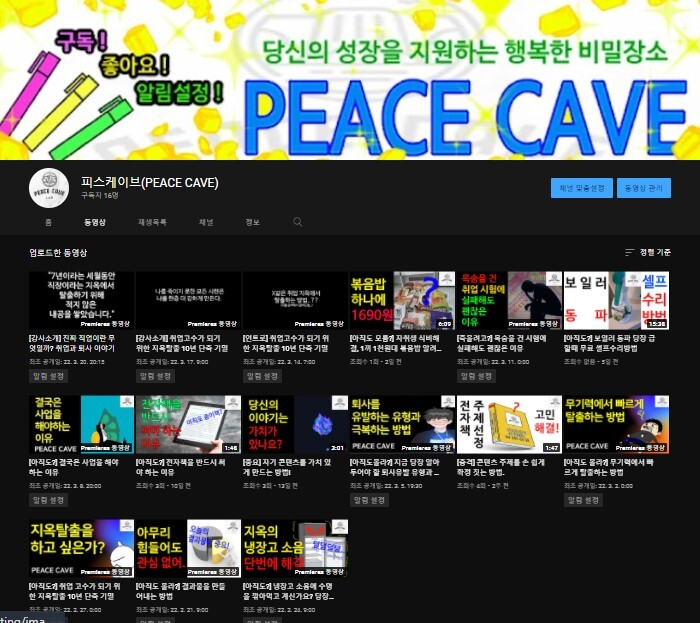Image resolution: width=700 pixels, height=623 pixels.
Task: Click title '[아직도?] 냉장고 소음에 수명을 깎아먹고'
Action: tap(288, 591)
